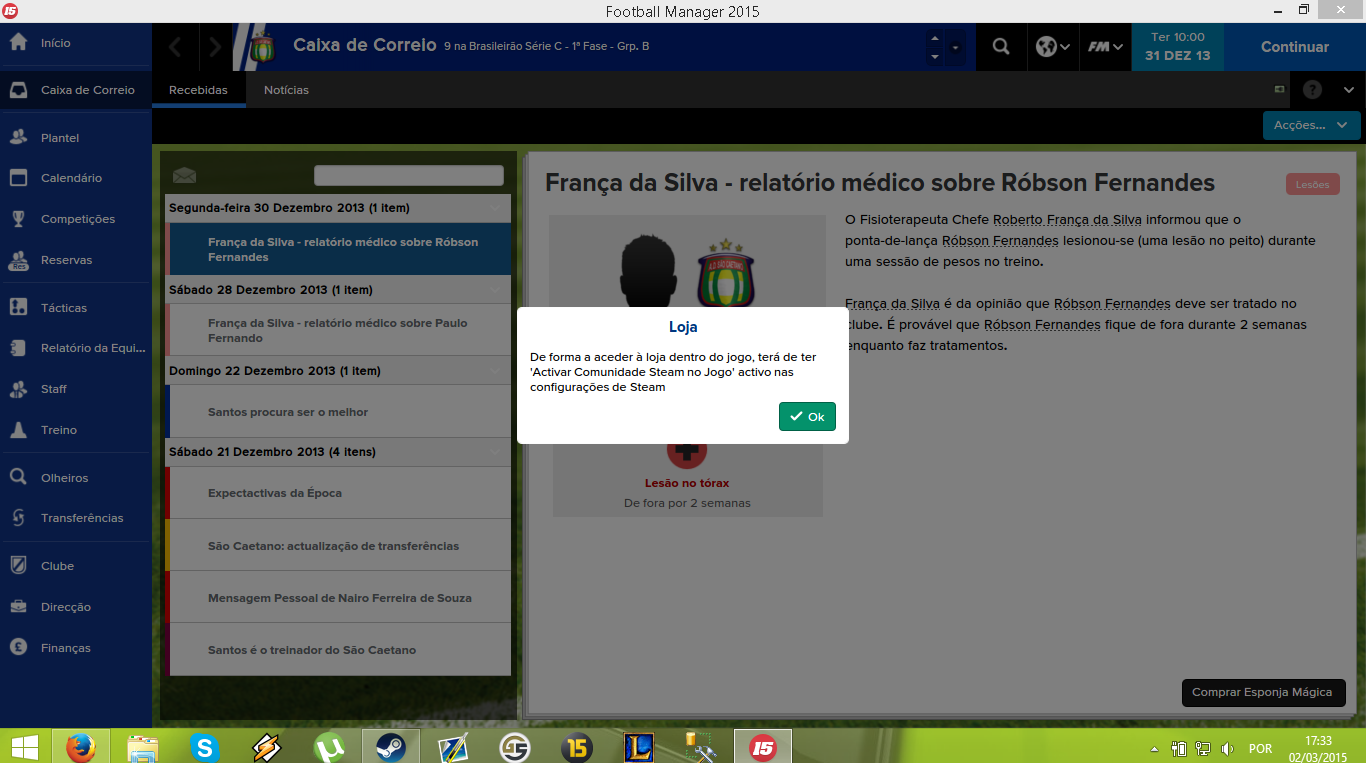The width and height of the screenshot is (1366, 763).
Task: Click the Comprar Esponja Mágica button
Action: tap(1262, 692)
